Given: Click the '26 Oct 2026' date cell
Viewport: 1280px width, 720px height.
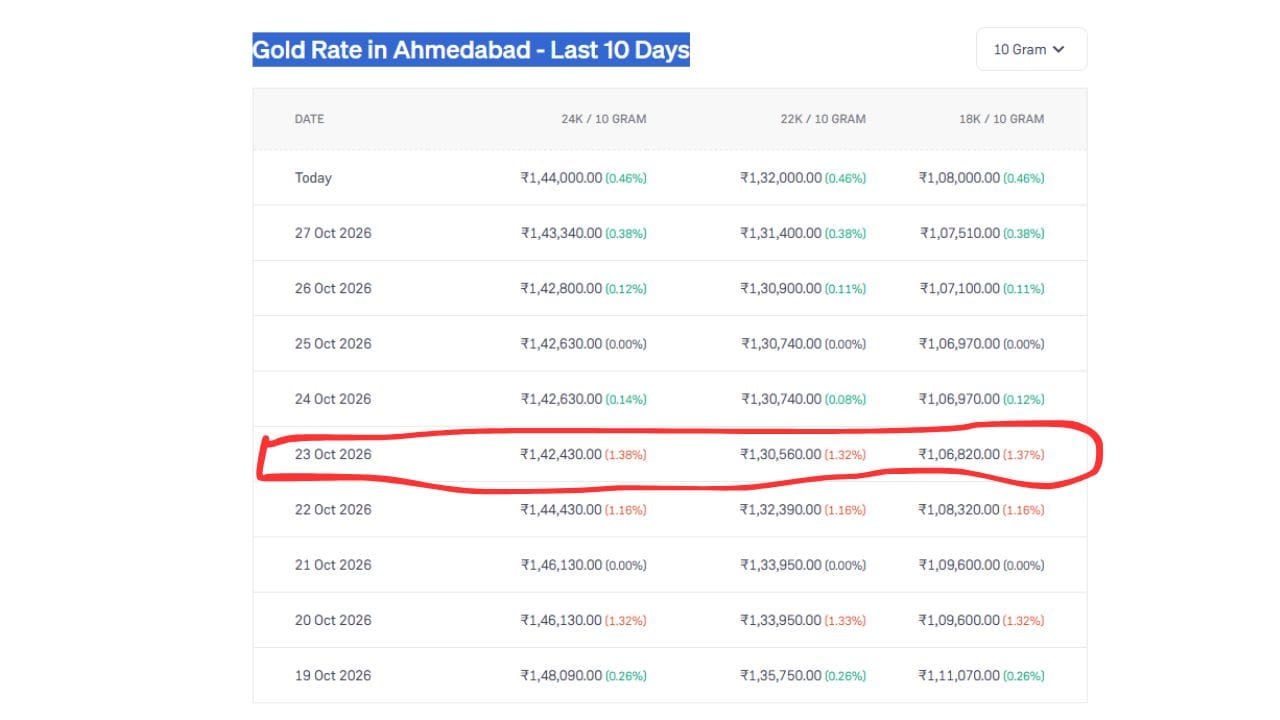Looking at the screenshot, I should tap(333, 288).
